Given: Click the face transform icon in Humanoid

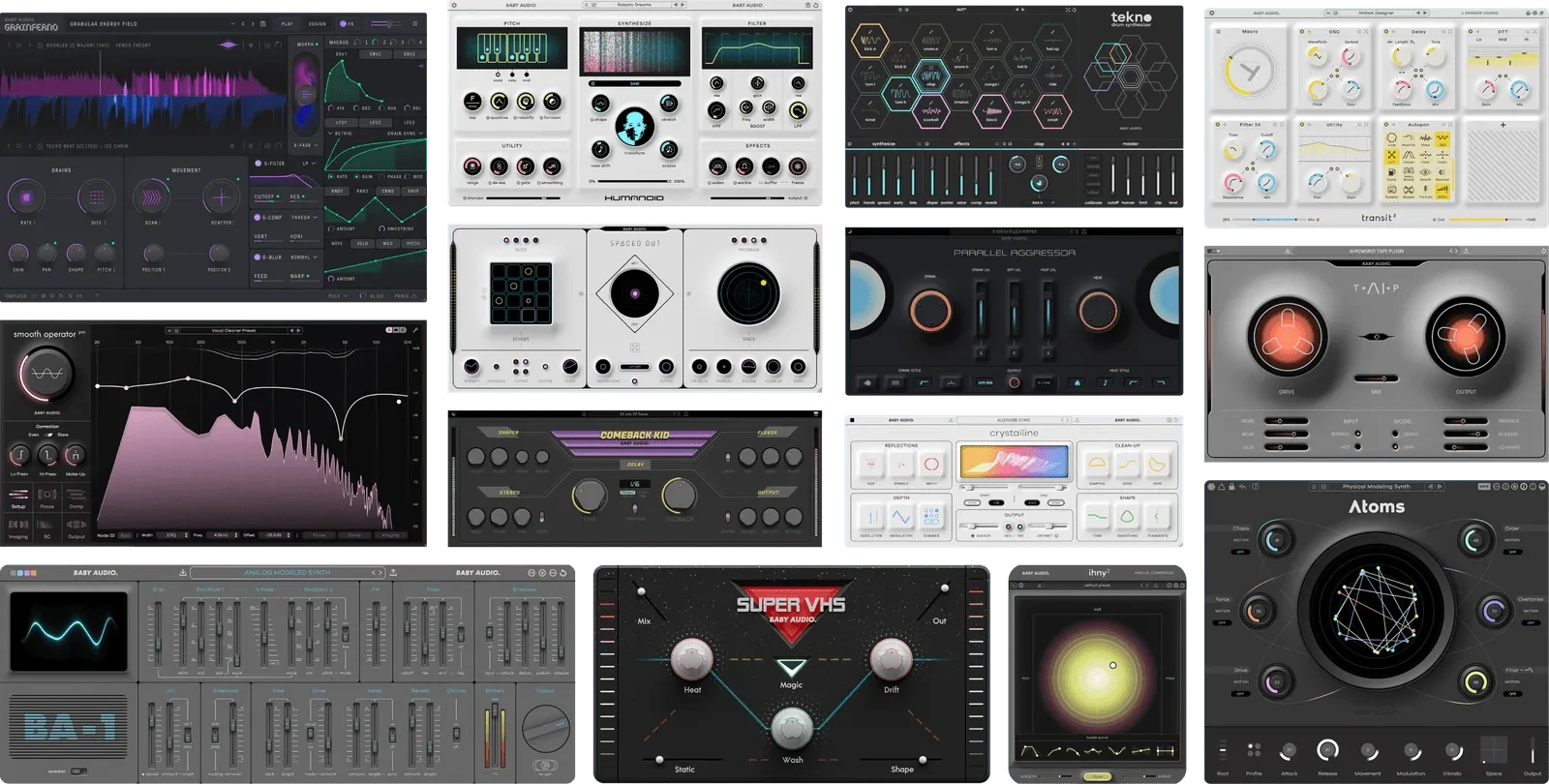Looking at the screenshot, I should [x=634, y=126].
